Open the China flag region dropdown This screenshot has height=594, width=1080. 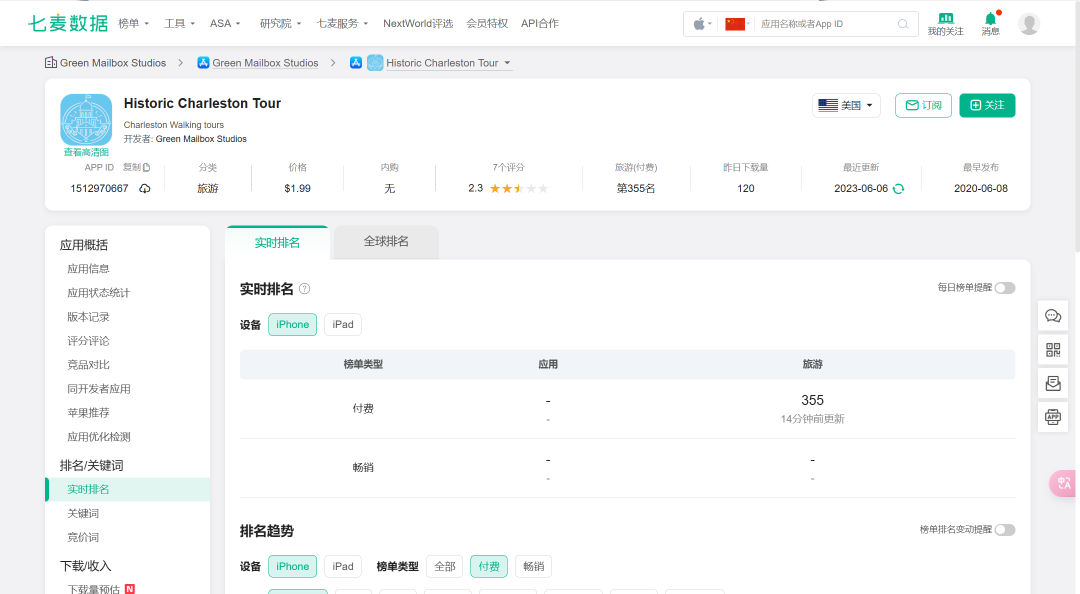click(x=738, y=24)
